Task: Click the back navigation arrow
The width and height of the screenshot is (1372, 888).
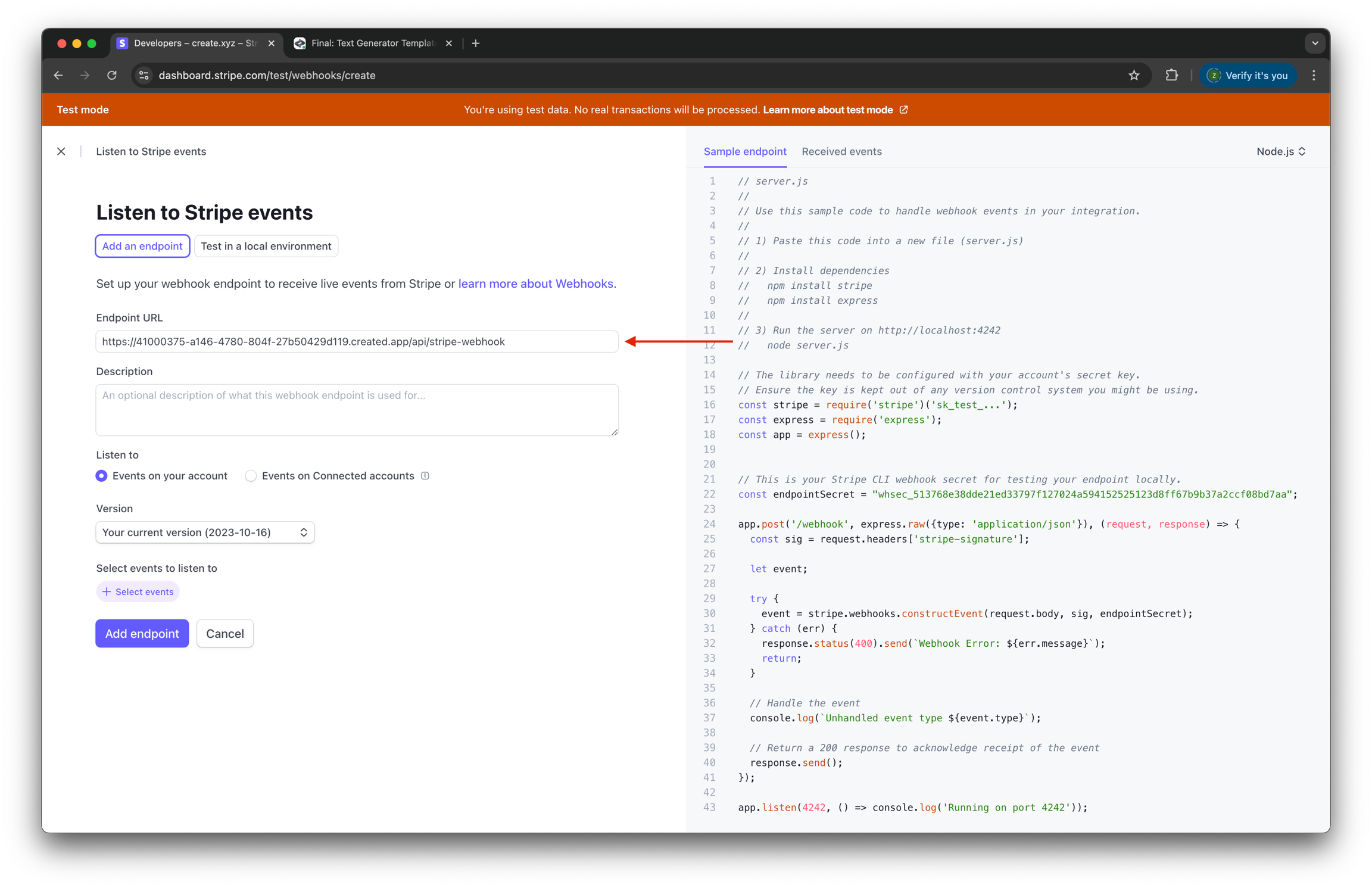Action: [x=58, y=76]
